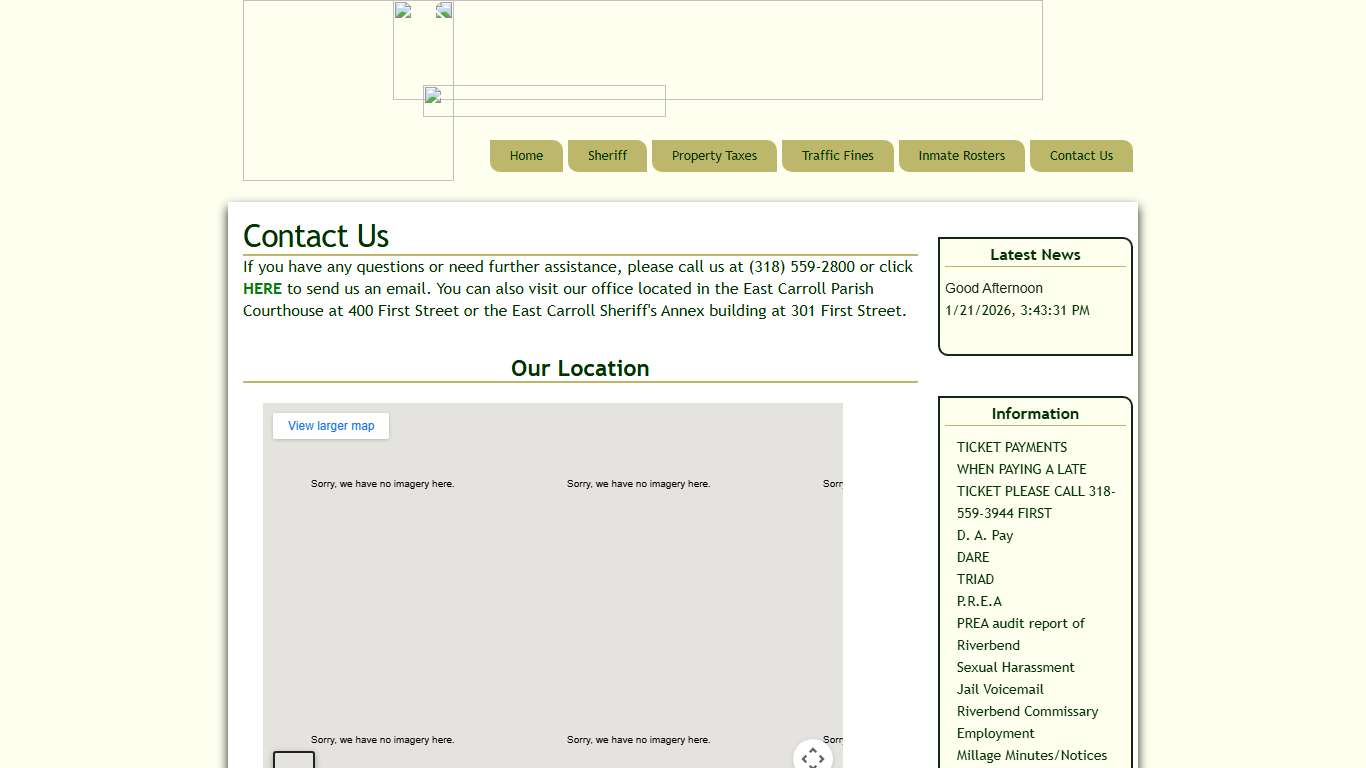Click the map layer thumbnail at bottom-left

coord(294,760)
